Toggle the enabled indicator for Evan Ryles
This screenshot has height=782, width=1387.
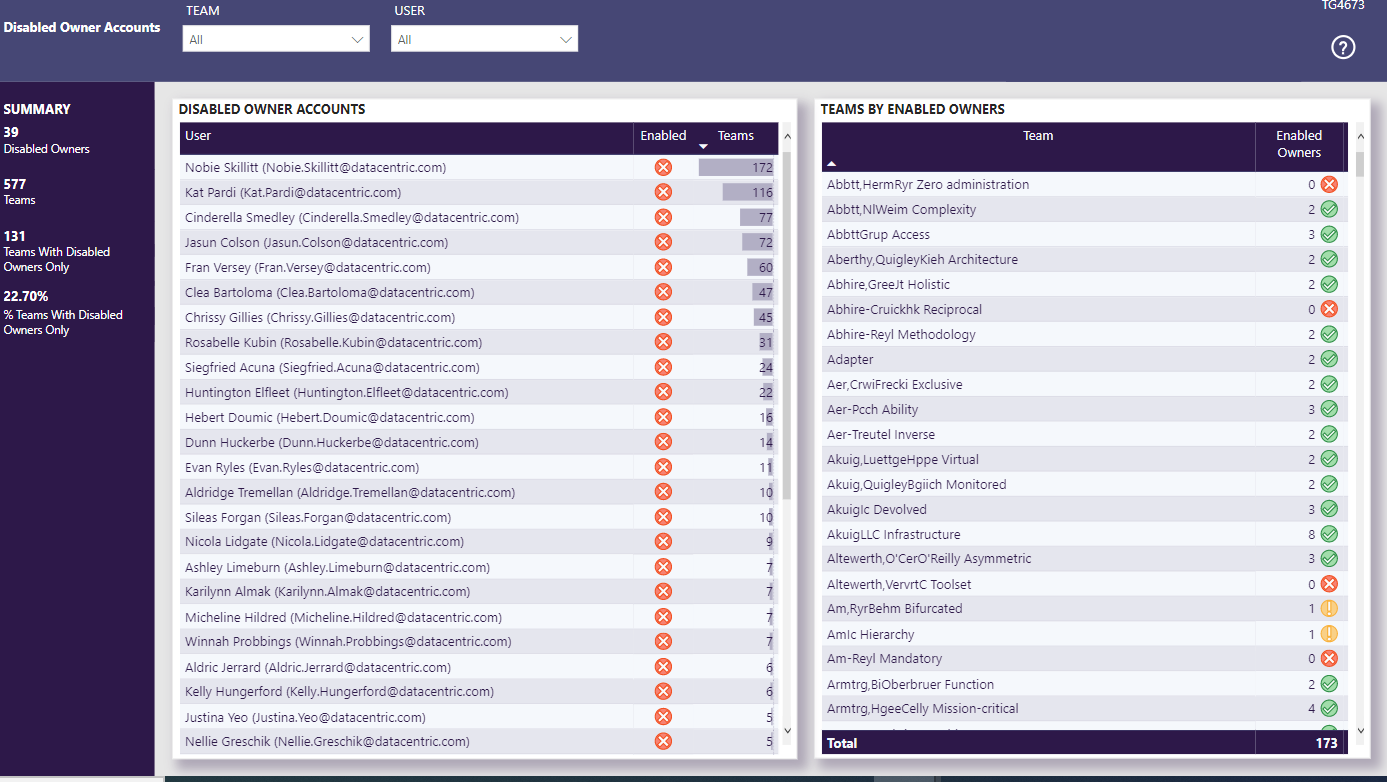tap(663, 466)
